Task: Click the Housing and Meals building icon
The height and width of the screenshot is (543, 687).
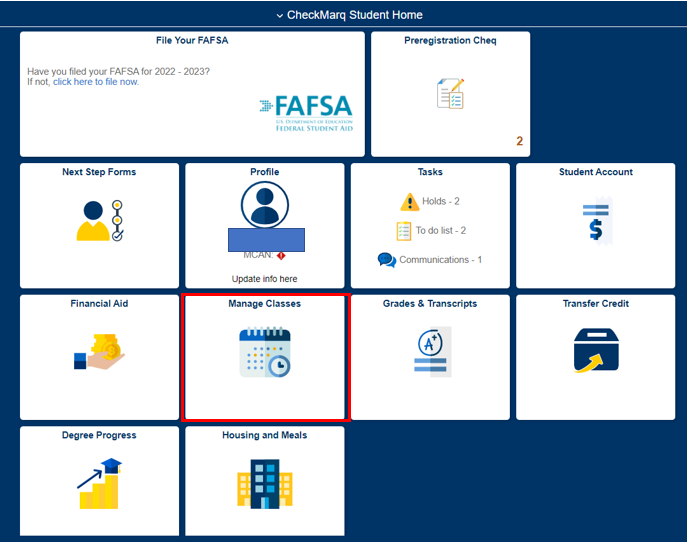Action: pyautogui.click(x=264, y=484)
